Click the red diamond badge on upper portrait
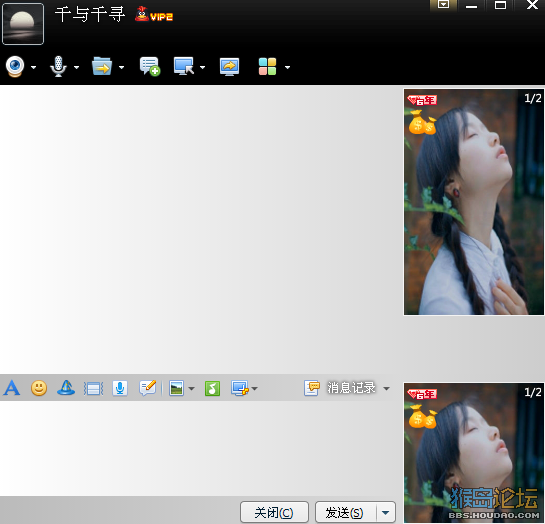 click(422, 100)
